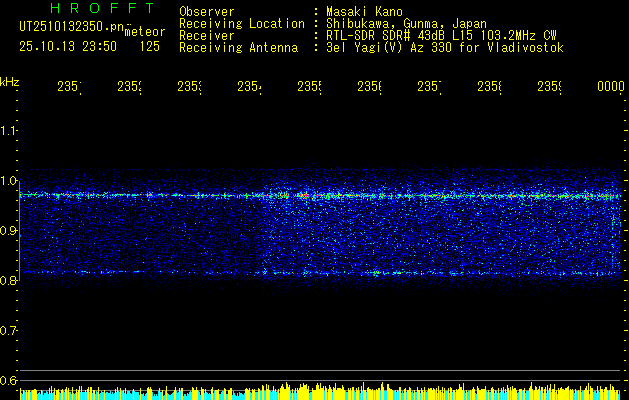Screen dimensions: 629x400
Task: Click RTL-SDR SDR# 43dB receiver details
Action: click(441, 36)
